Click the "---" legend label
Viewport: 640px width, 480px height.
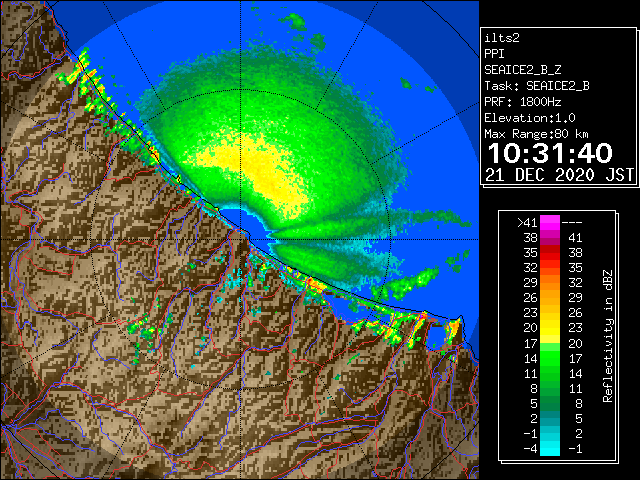(572, 223)
